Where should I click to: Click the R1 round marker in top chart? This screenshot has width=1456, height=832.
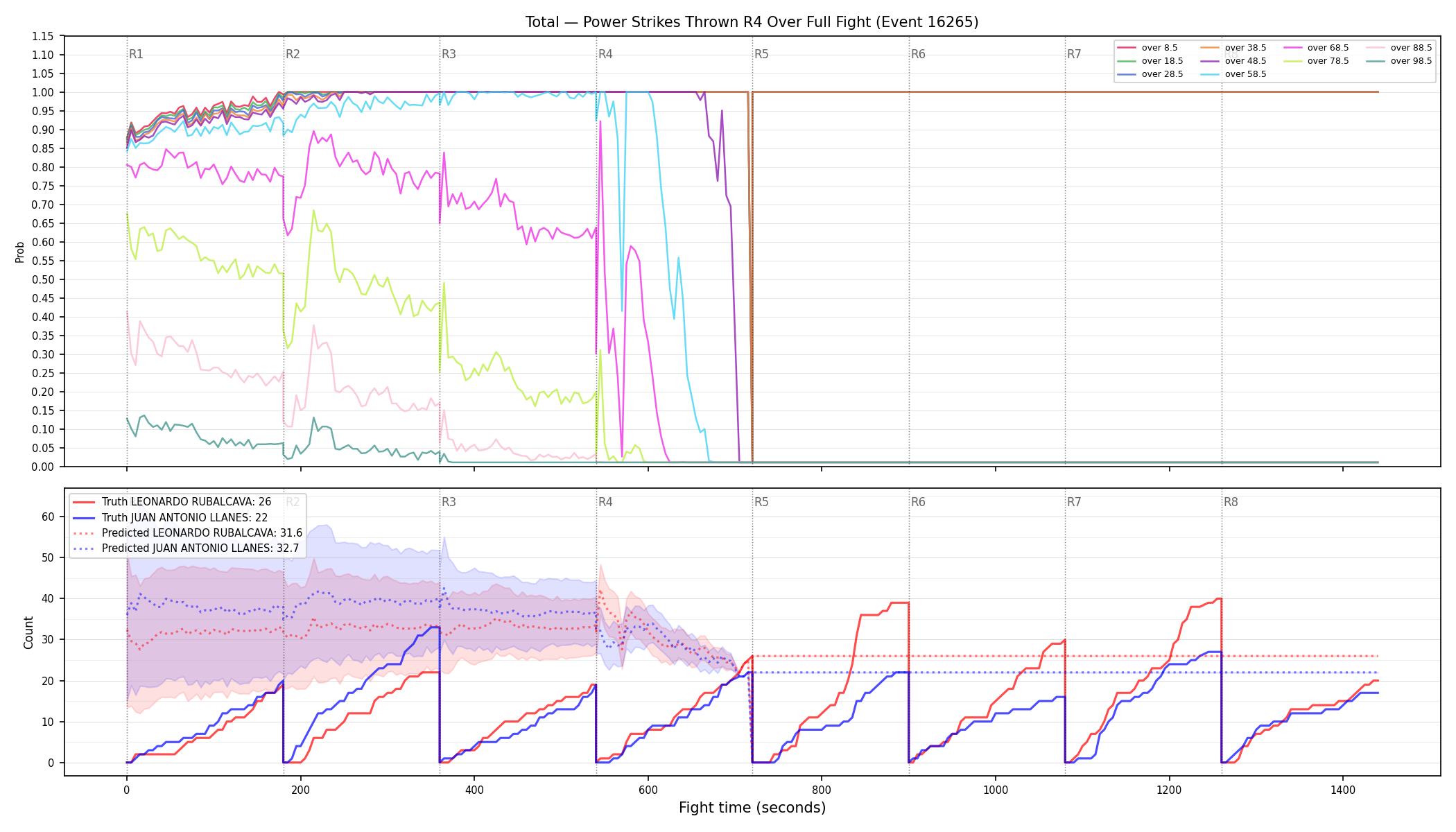[136, 54]
